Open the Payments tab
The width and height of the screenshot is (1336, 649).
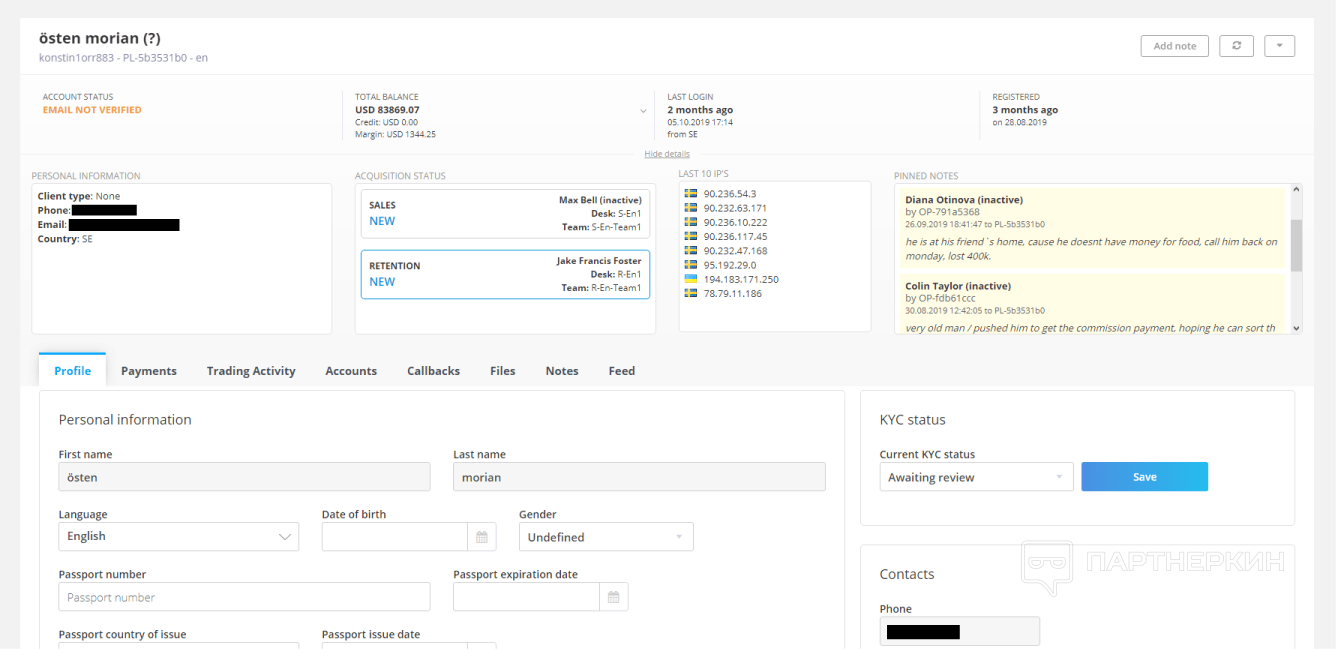click(149, 371)
